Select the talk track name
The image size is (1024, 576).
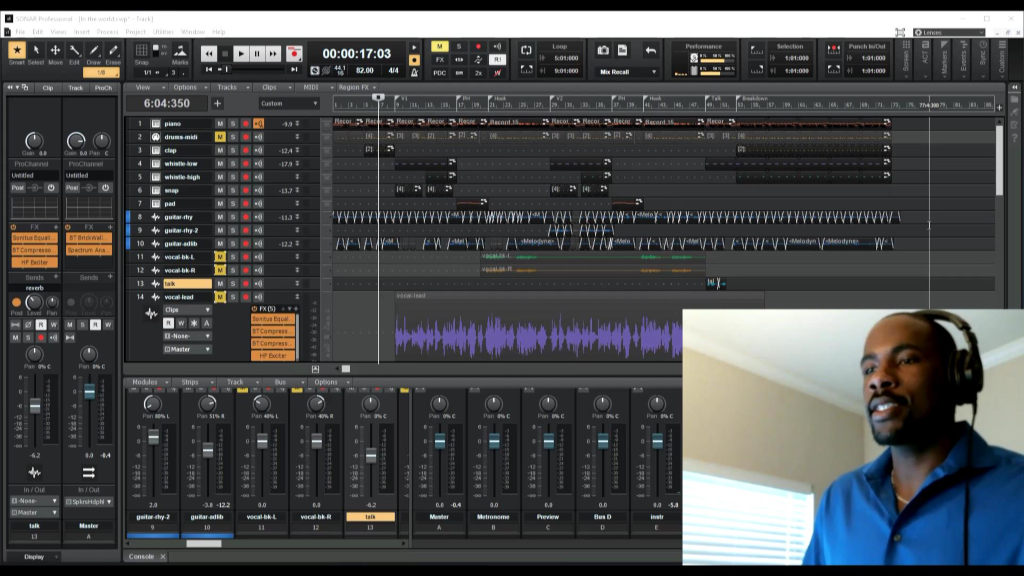tap(187, 283)
